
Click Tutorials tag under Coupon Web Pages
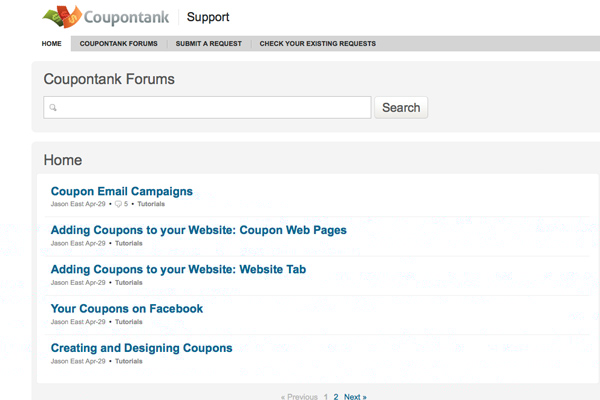tap(129, 243)
